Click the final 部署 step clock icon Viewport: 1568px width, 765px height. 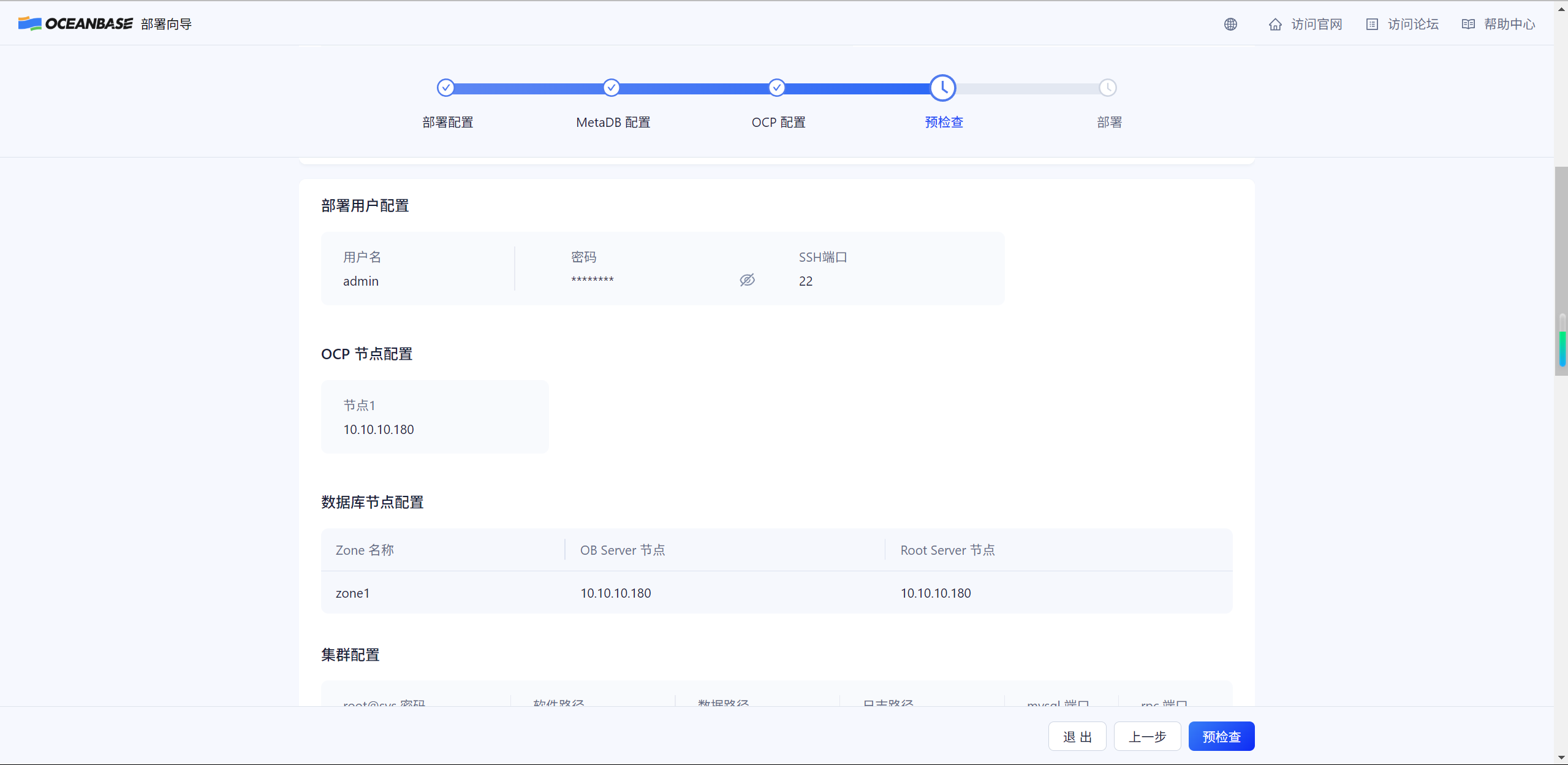[x=1108, y=88]
